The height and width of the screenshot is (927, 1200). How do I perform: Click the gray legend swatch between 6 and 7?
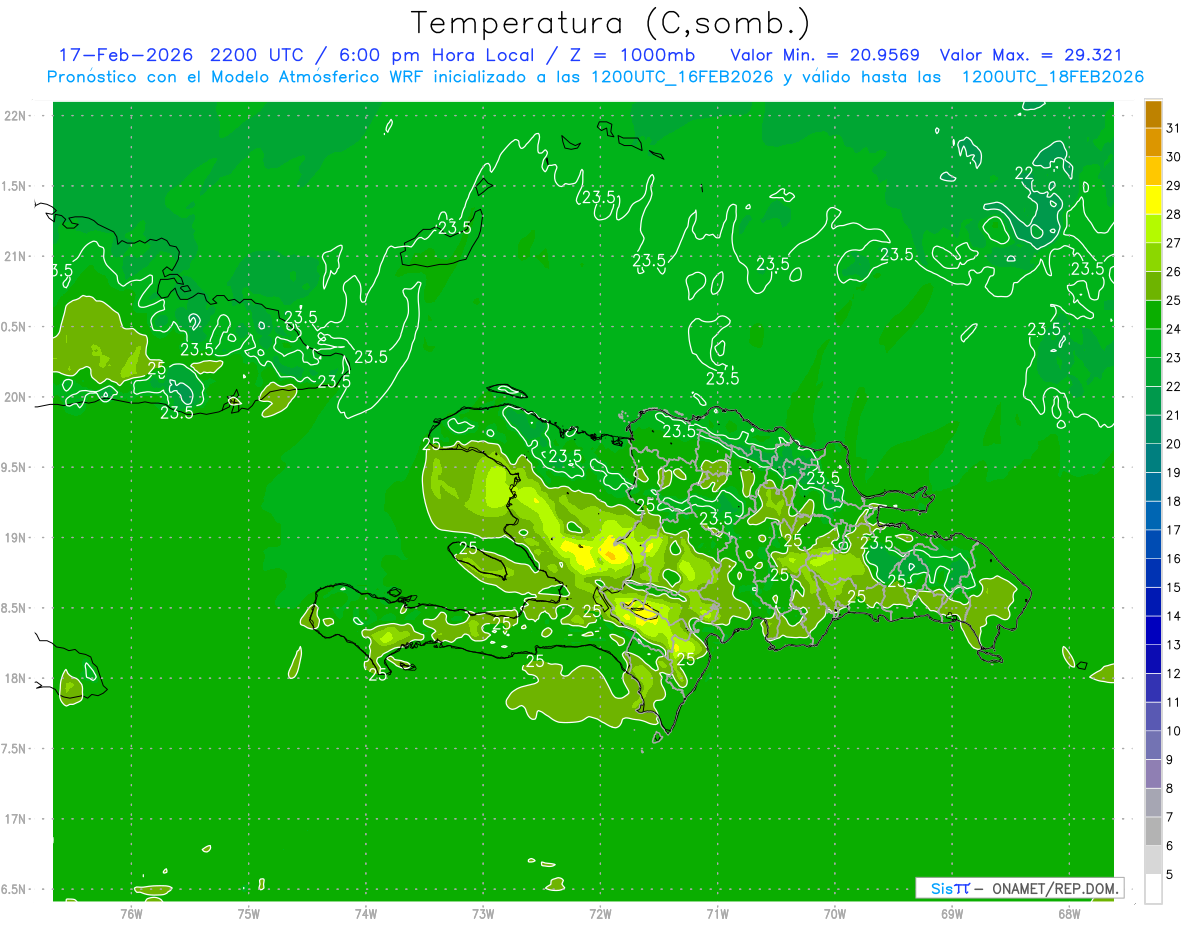point(1153,831)
